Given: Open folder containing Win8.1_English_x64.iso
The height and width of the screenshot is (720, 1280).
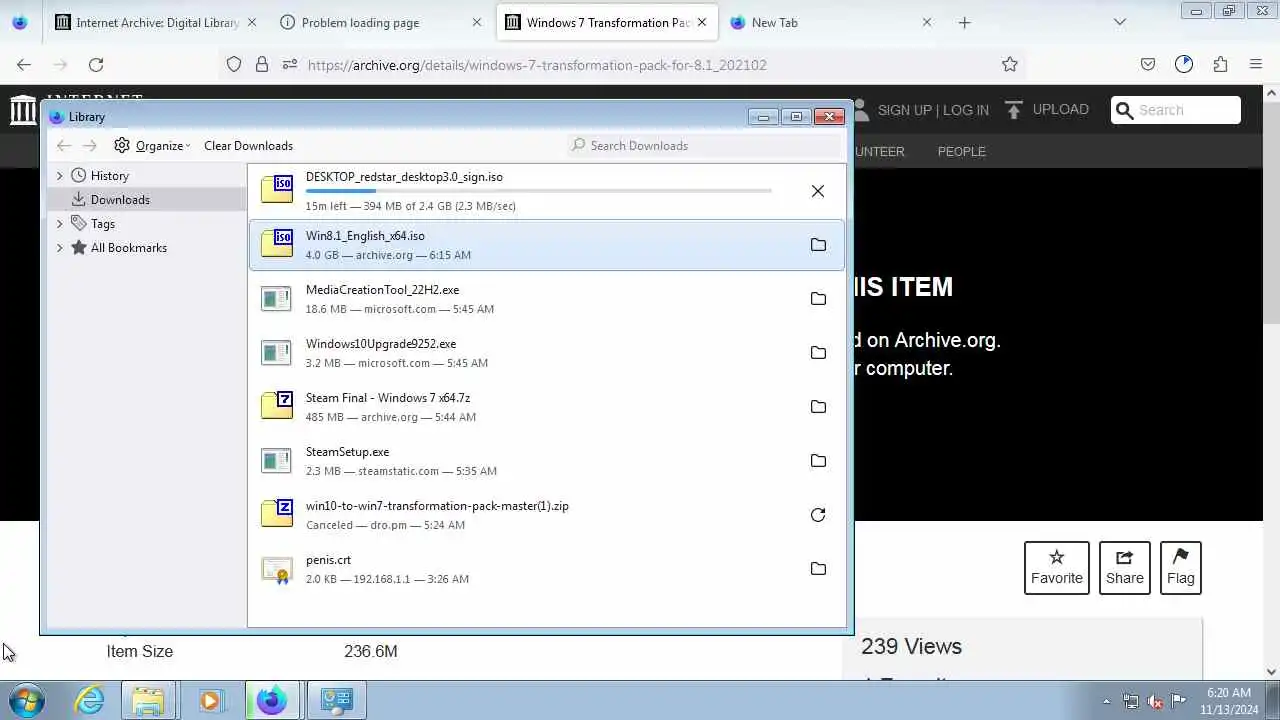Looking at the screenshot, I should coord(818,245).
